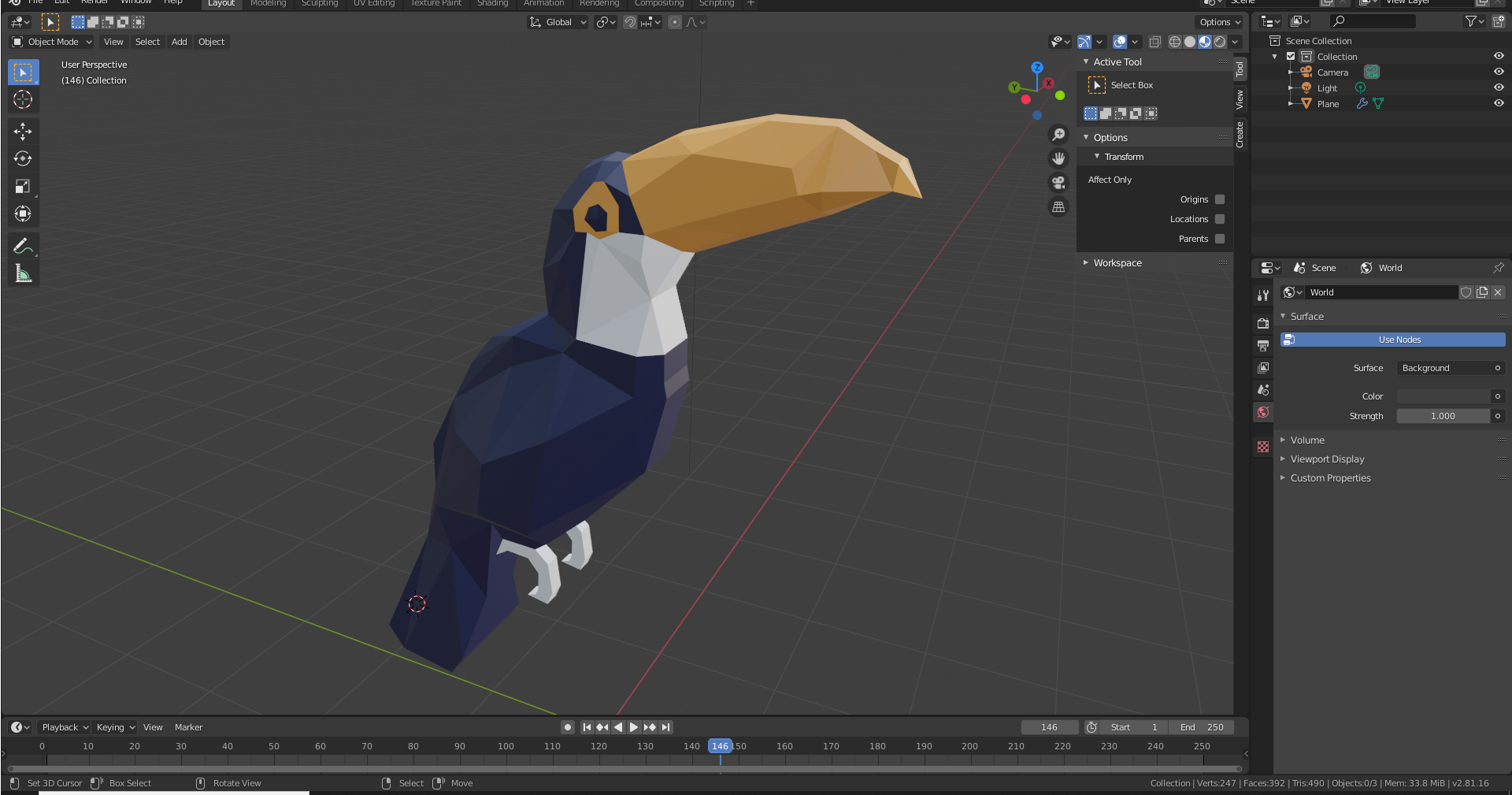Click the current frame field showing 146
Image resolution: width=1512 pixels, height=795 pixels.
click(x=1050, y=727)
